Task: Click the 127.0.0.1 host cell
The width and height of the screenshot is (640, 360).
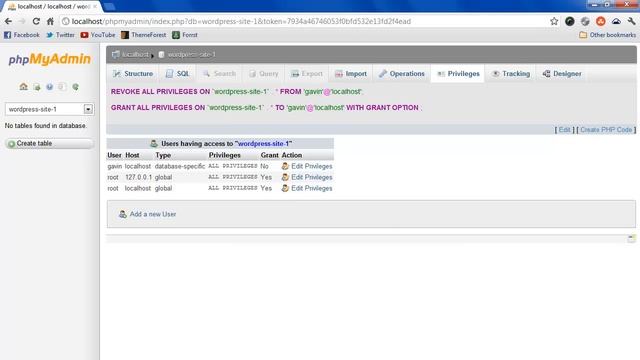Action: point(138,177)
